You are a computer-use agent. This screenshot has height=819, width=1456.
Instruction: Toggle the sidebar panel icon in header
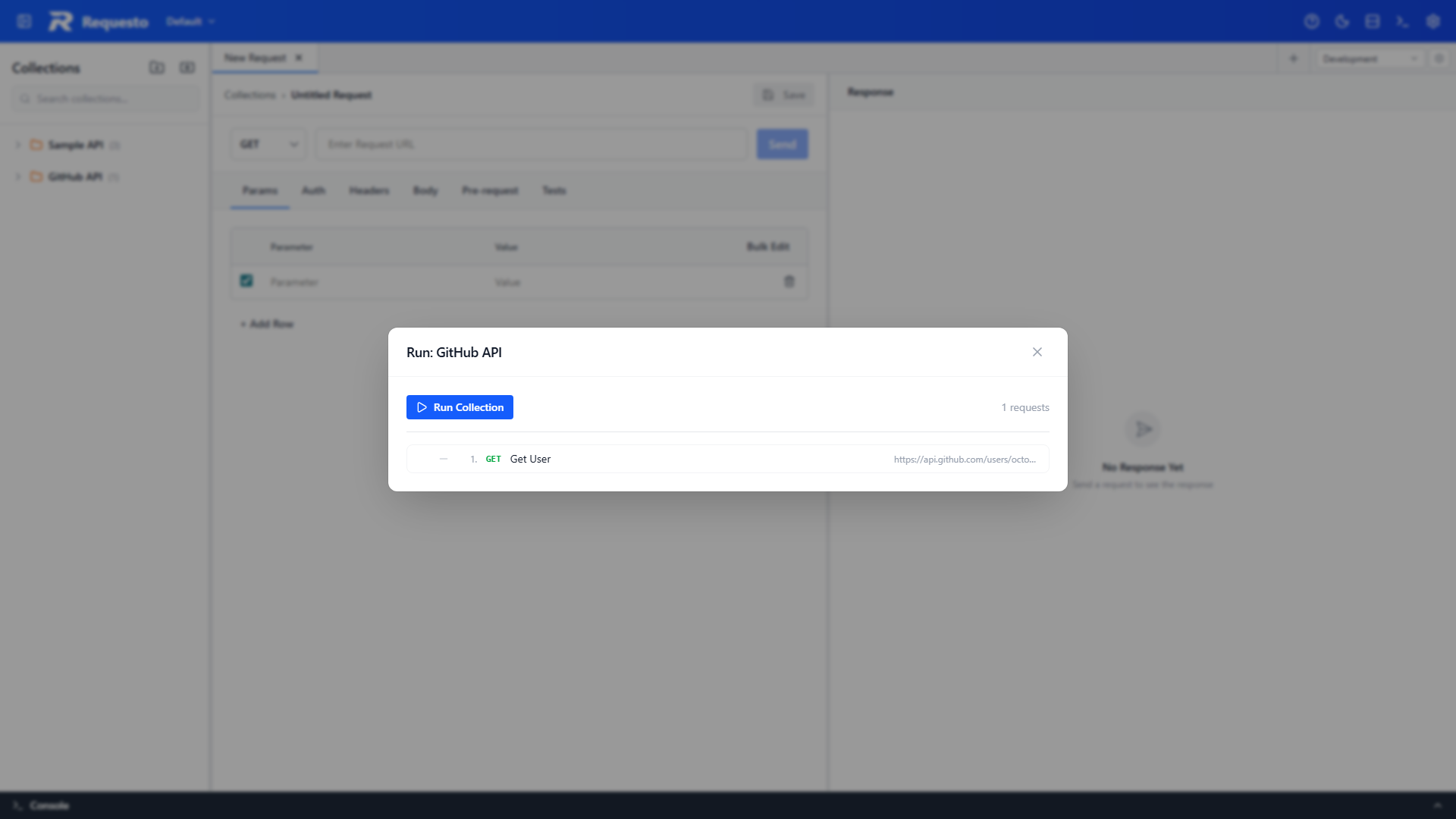pos(24,21)
